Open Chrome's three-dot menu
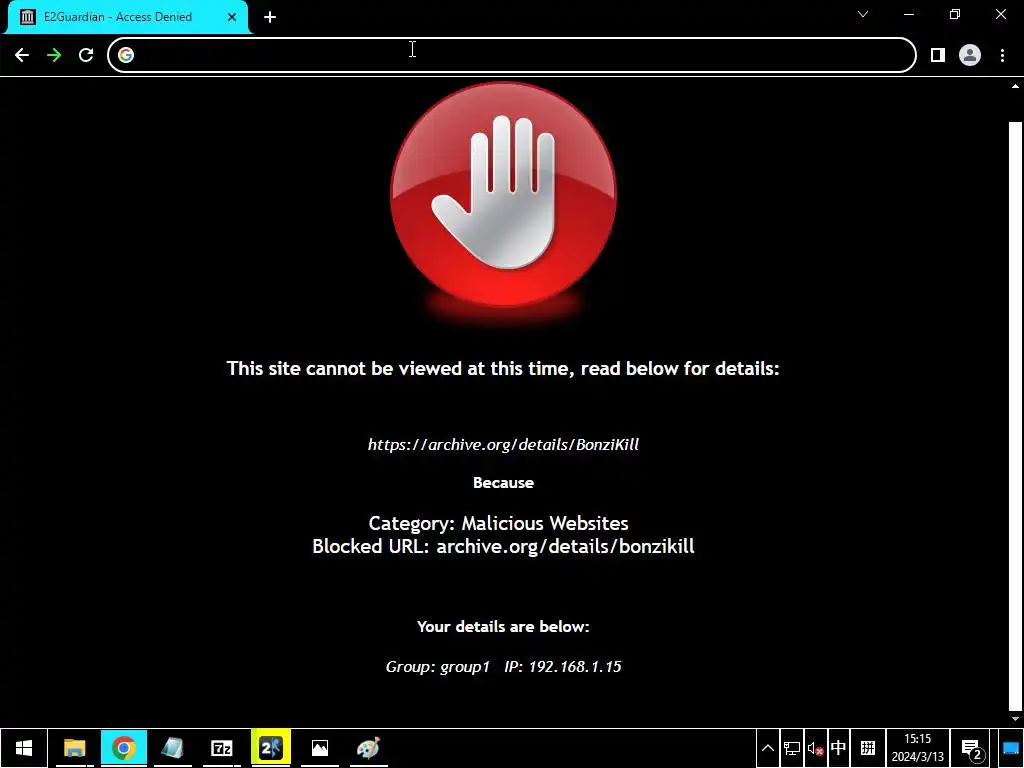Image resolution: width=1024 pixels, height=768 pixels. [1002, 55]
